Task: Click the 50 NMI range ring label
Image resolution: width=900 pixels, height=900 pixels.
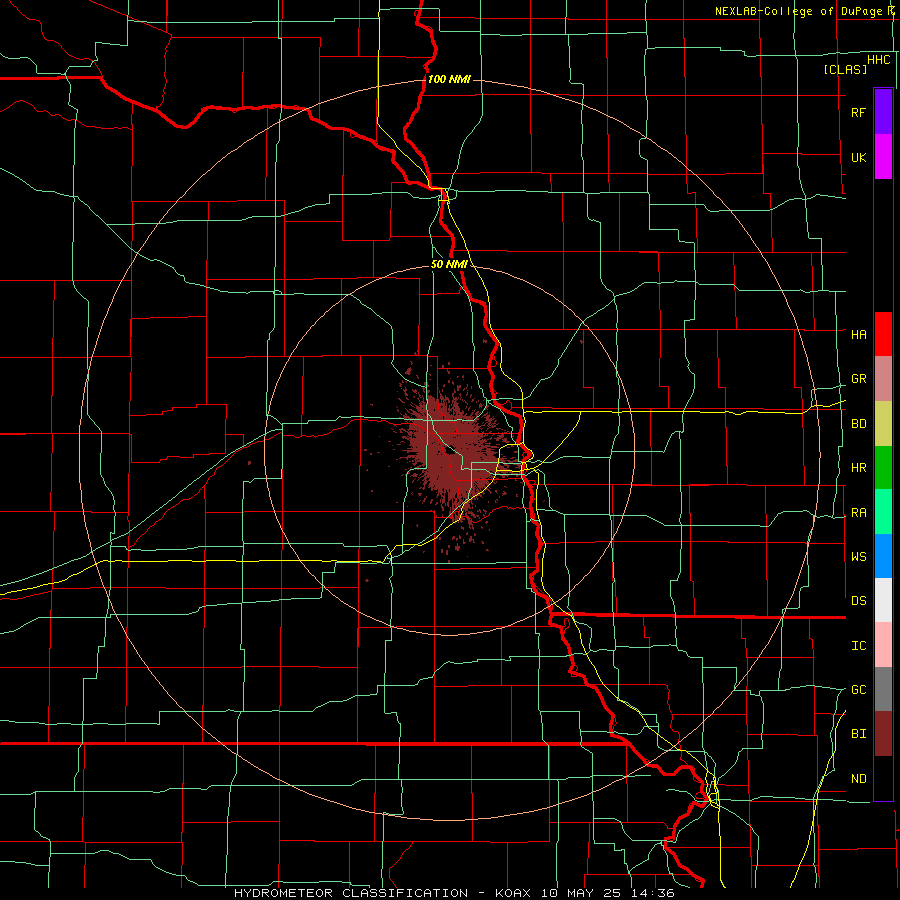Action: (449, 264)
